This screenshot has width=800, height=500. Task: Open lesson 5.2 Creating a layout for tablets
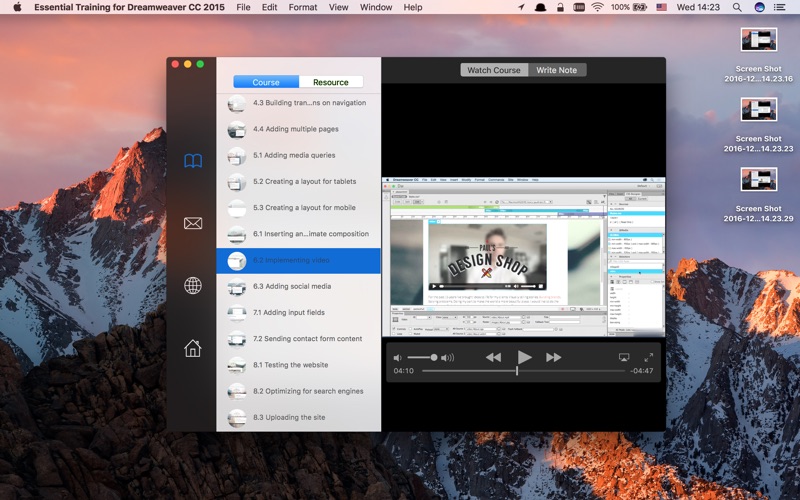coord(298,182)
